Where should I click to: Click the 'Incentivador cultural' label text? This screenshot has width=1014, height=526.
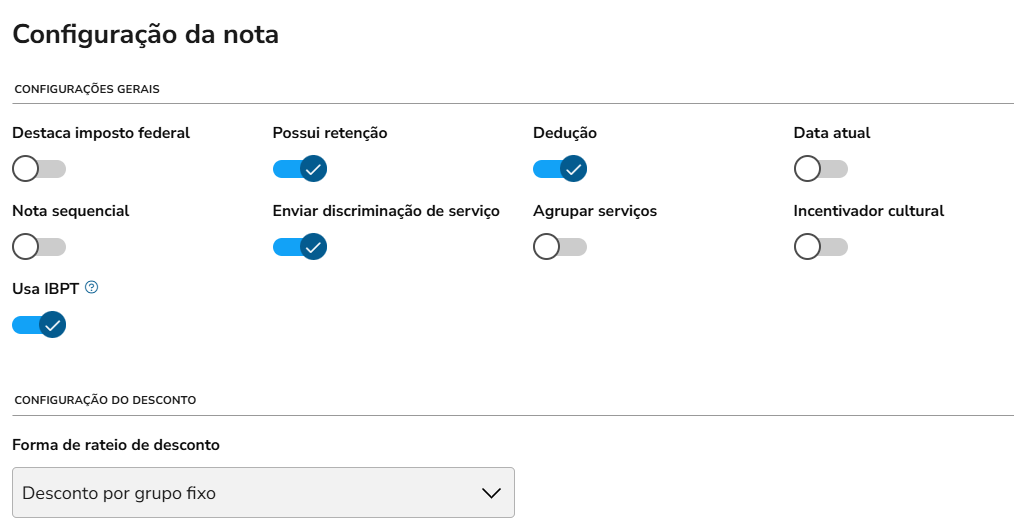point(868,211)
